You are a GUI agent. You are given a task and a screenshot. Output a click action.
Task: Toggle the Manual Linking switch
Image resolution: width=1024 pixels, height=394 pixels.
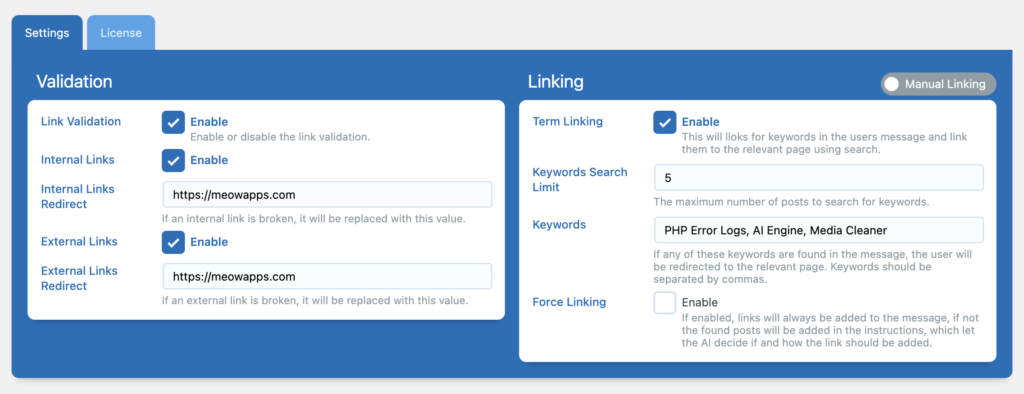click(938, 84)
